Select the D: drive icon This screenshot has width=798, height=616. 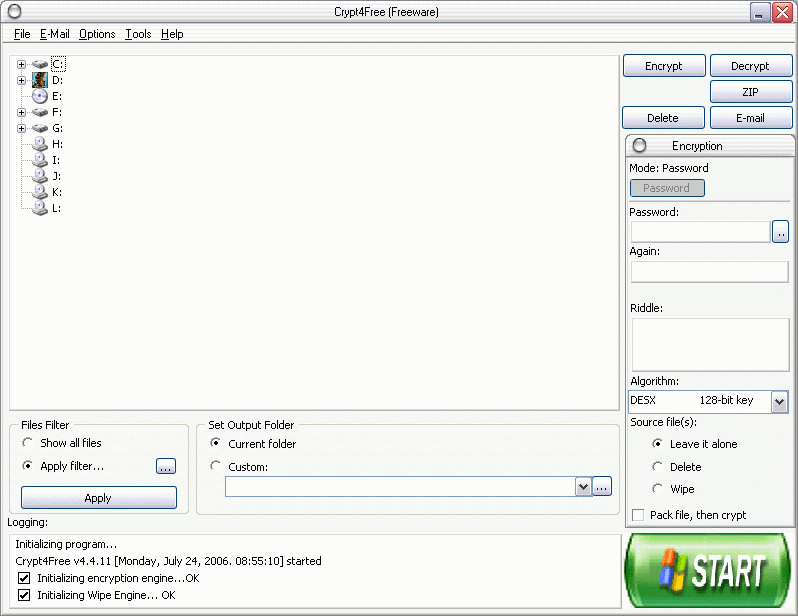point(40,80)
